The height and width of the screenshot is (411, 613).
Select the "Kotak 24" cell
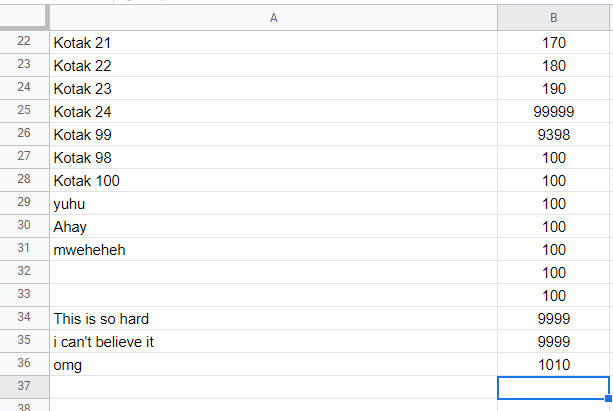click(x=273, y=112)
